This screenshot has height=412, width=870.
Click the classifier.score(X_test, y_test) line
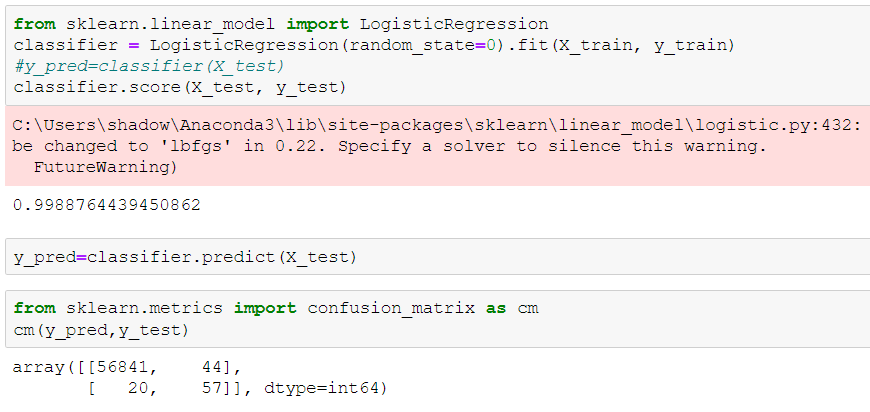click(x=179, y=88)
